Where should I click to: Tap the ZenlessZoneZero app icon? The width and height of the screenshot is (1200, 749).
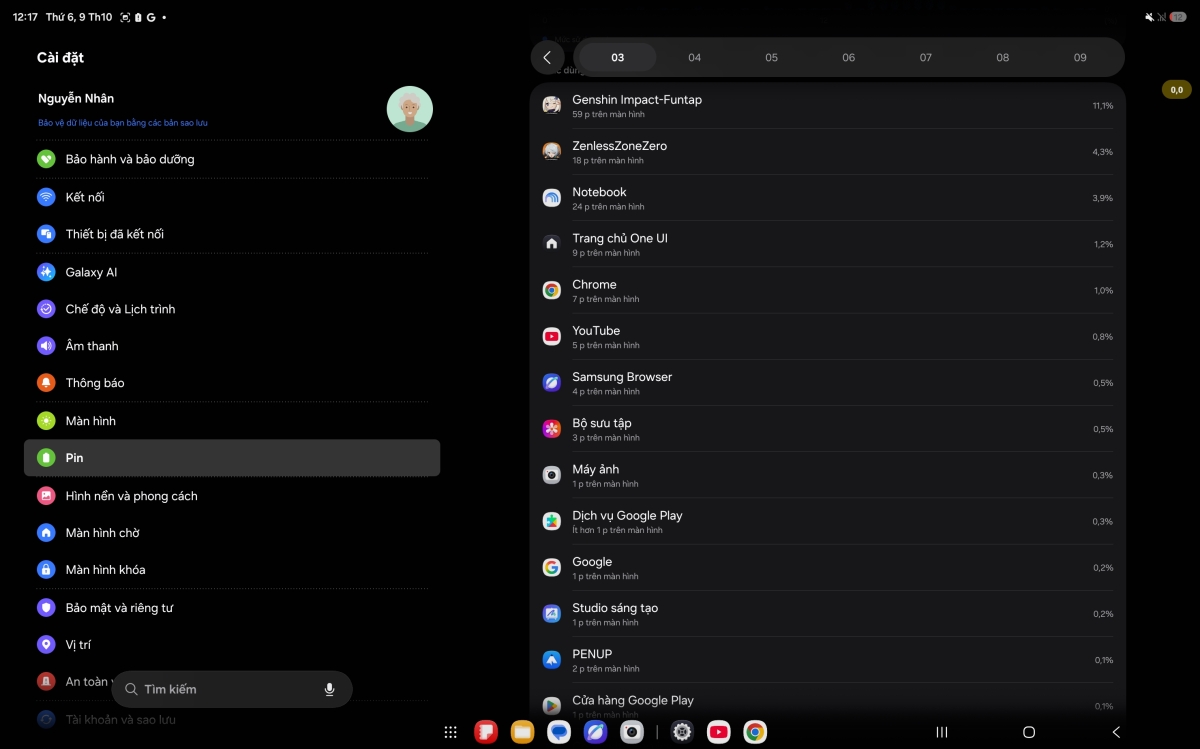point(551,151)
